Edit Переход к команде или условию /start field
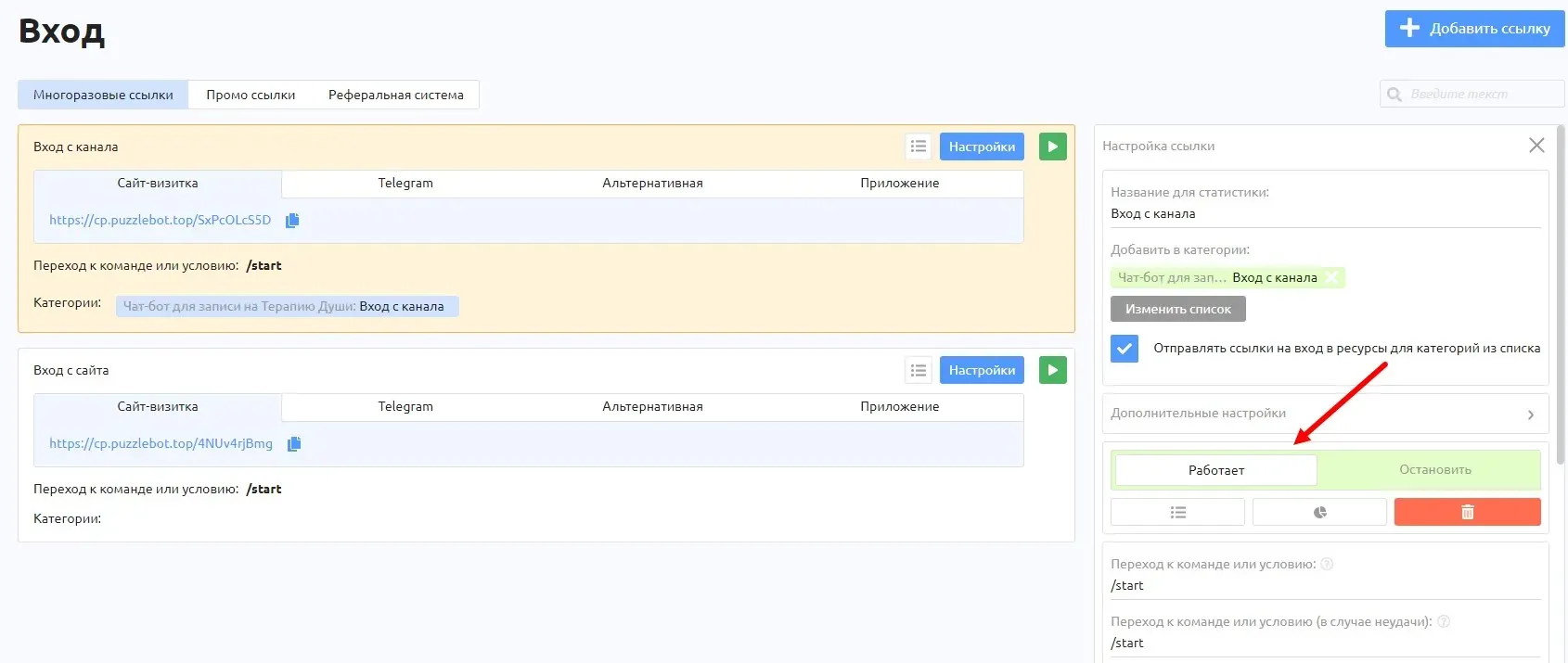 coord(1325,586)
